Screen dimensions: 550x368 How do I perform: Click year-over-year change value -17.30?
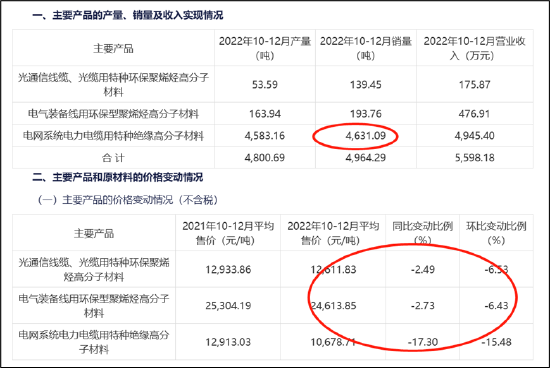pos(422,342)
